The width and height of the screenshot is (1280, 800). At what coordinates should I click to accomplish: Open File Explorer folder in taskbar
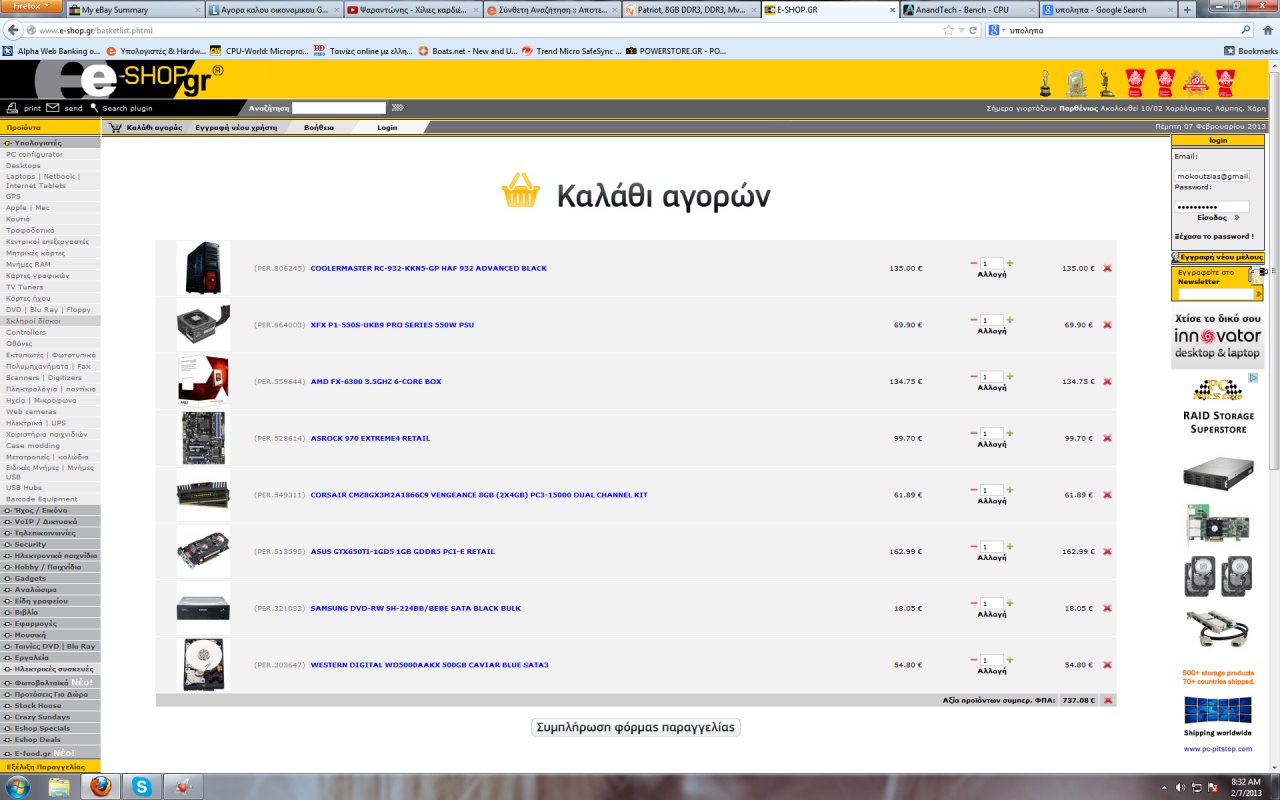point(59,787)
